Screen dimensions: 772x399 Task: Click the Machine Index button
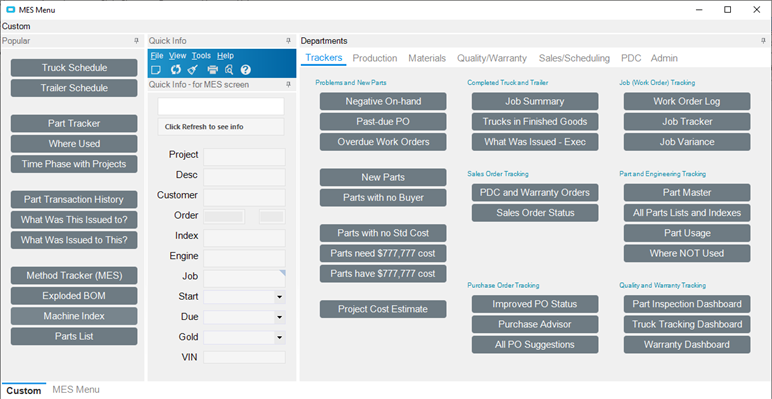tap(74, 316)
